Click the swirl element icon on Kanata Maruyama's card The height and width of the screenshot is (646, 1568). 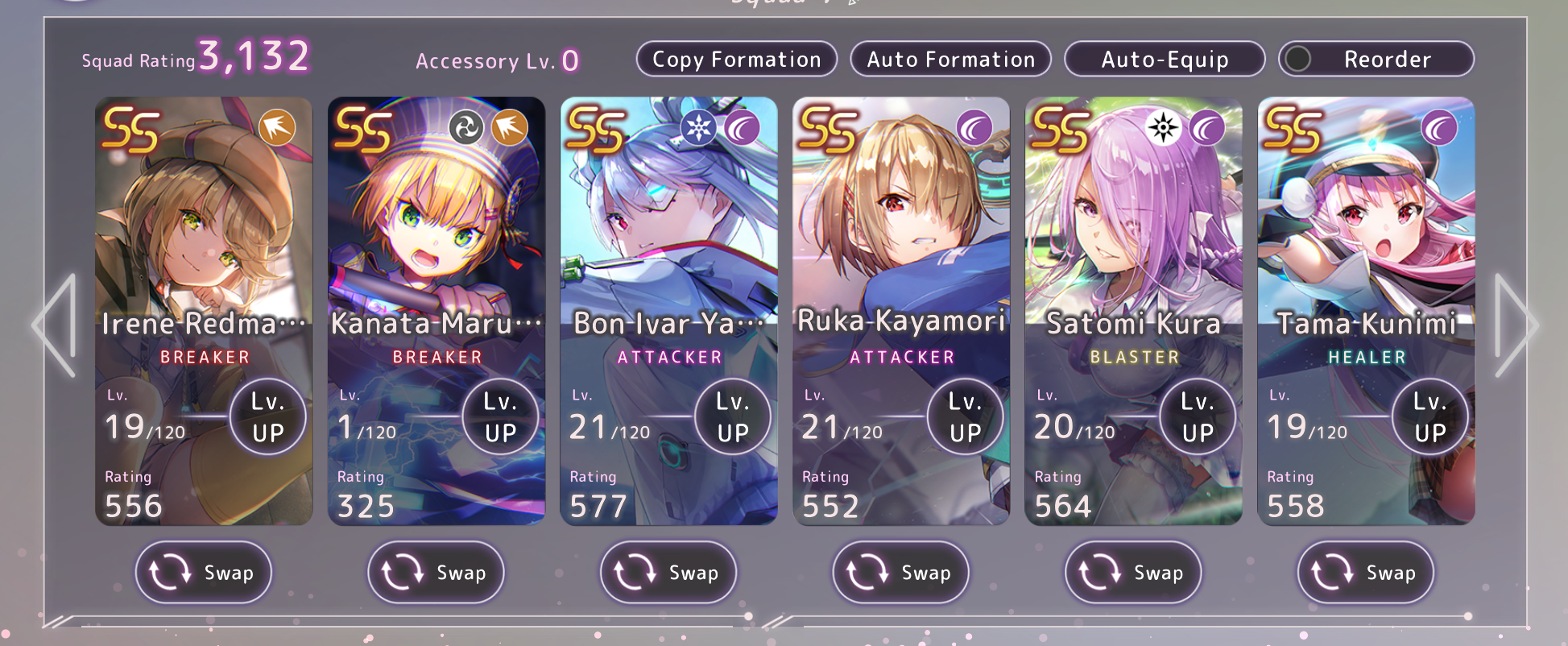point(466,127)
